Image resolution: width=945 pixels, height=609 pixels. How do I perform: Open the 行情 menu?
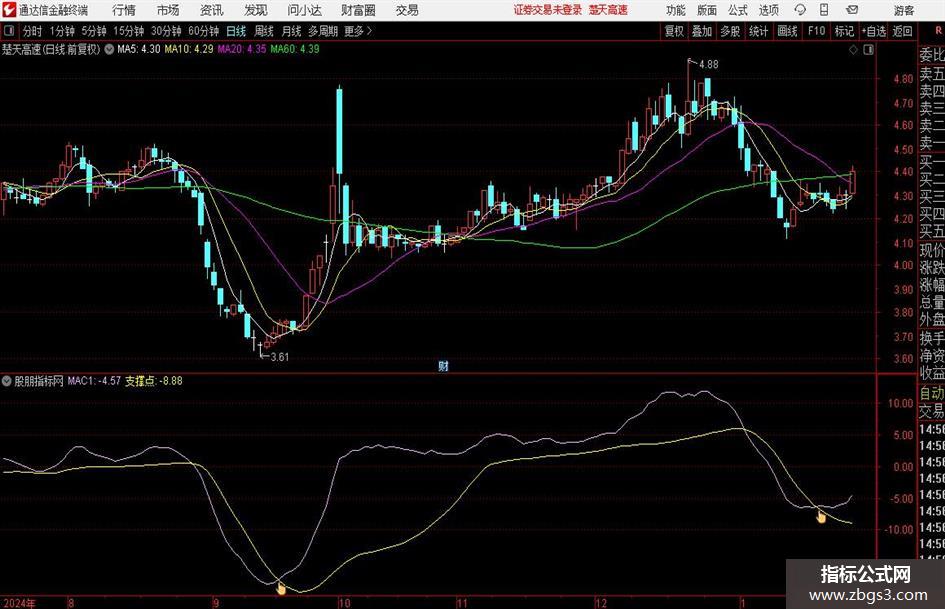point(124,10)
